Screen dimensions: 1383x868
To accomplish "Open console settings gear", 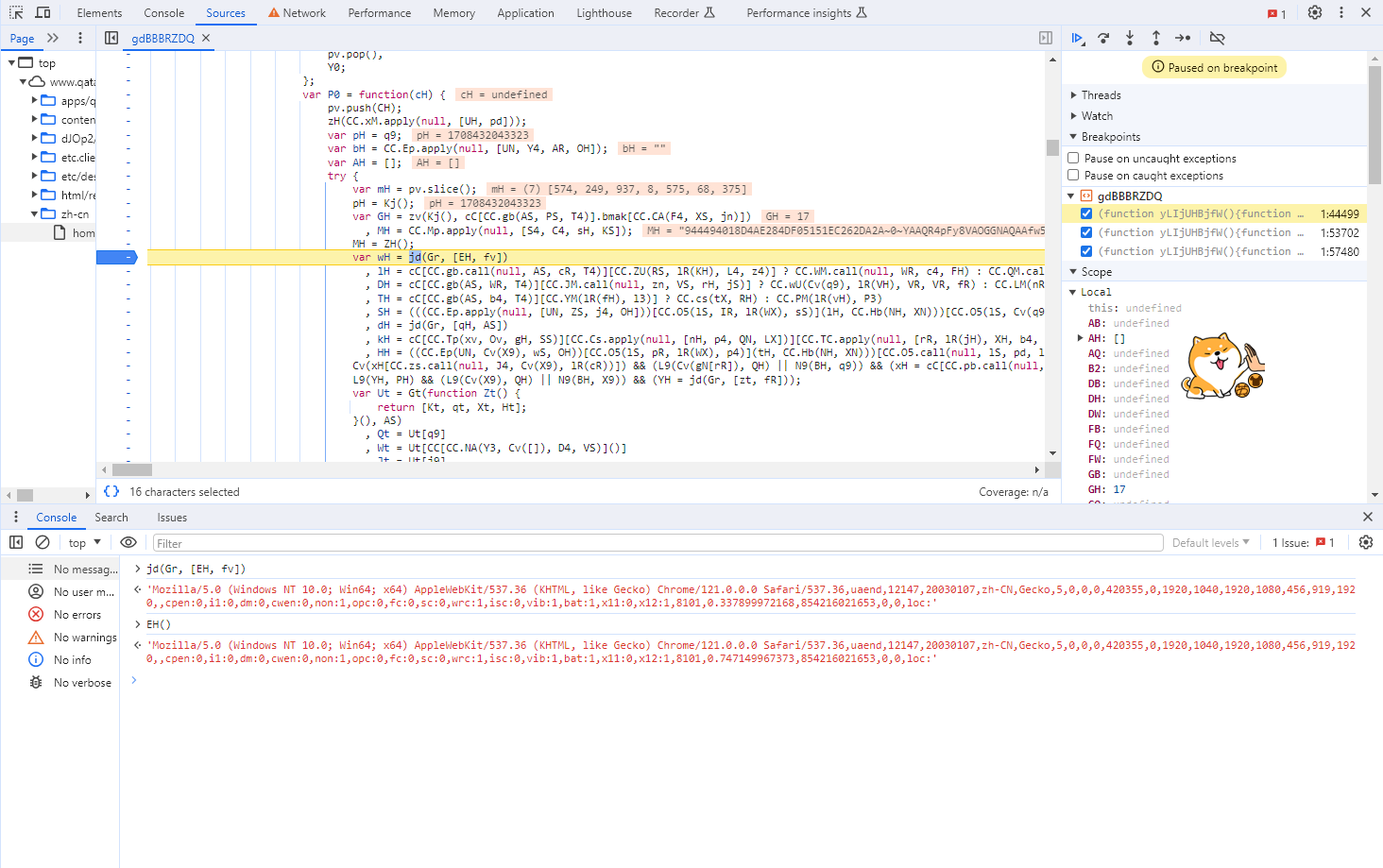I will coord(1365,542).
